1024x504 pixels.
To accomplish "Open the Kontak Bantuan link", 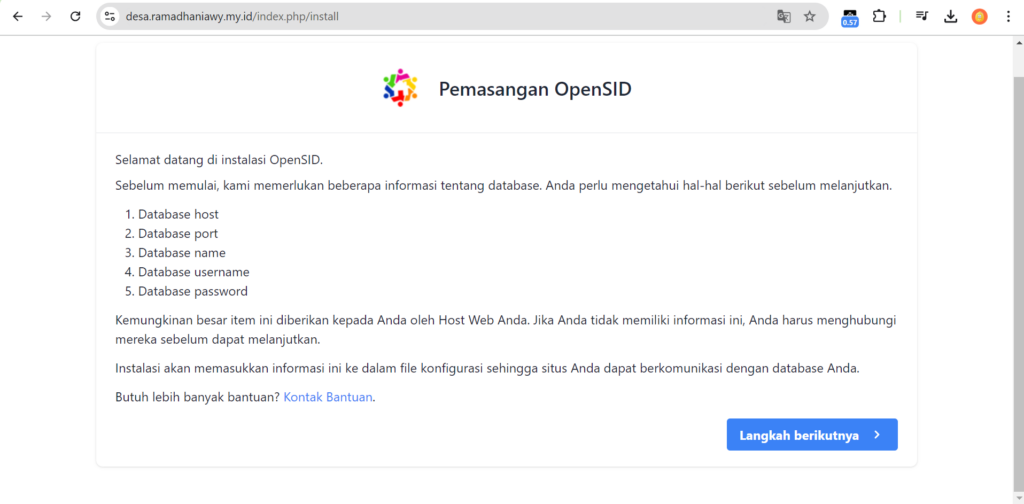I will 328,397.
